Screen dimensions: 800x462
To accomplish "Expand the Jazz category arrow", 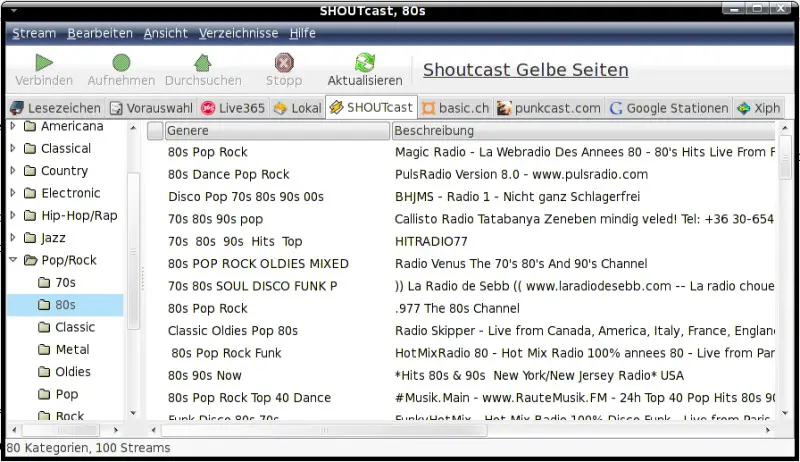I will pos(13,238).
